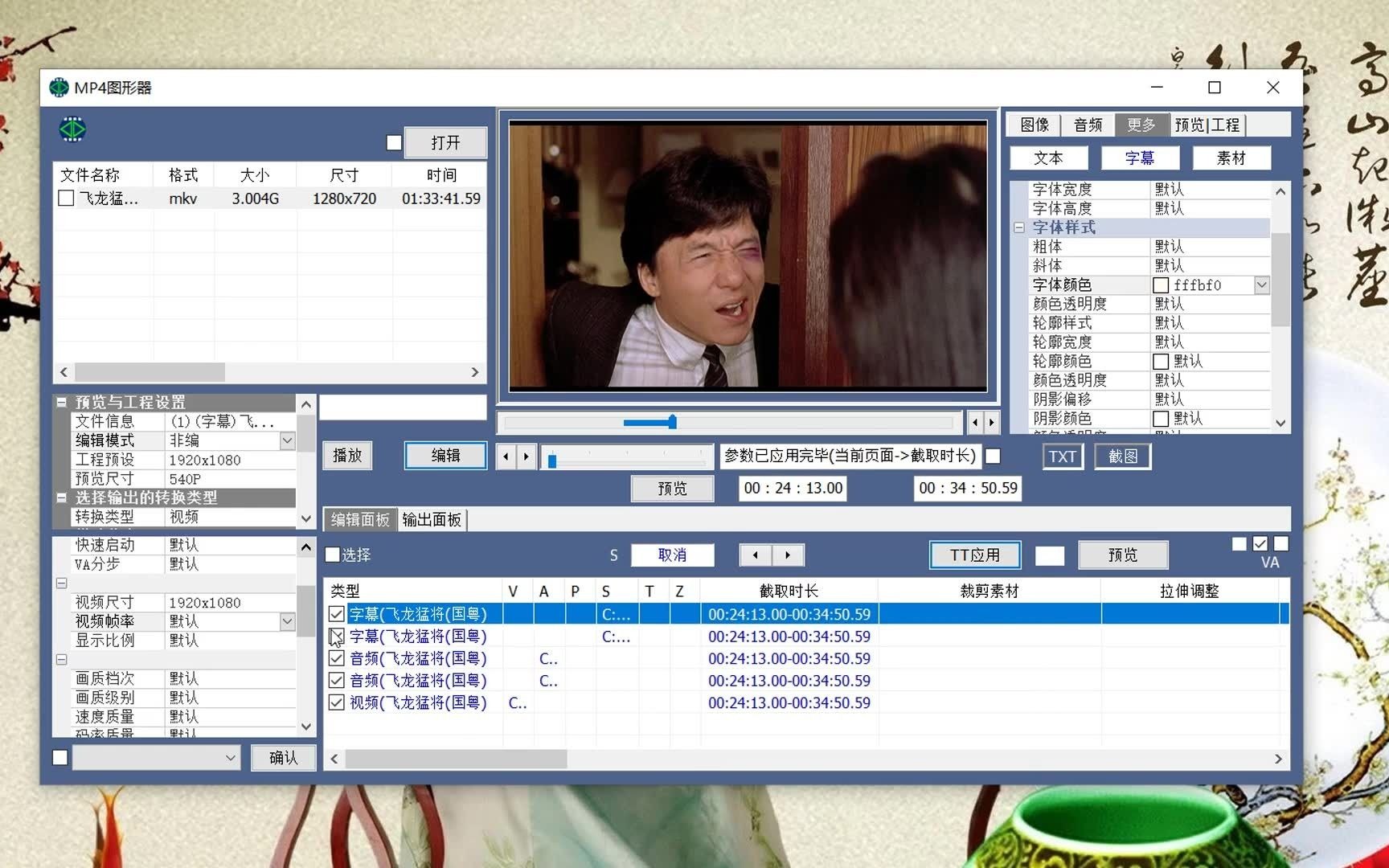
Task: Click the 编辑 button
Action: pos(445,456)
